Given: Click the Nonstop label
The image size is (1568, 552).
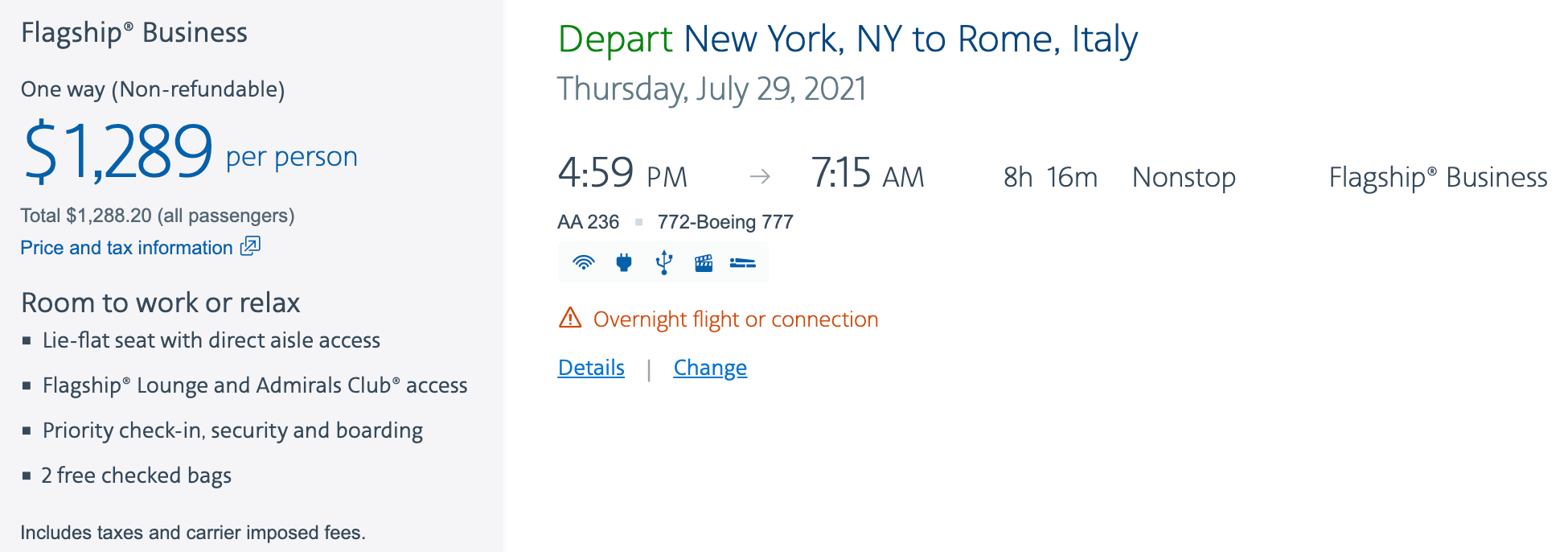Looking at the screenshot, I should pyautogui.click(x=1184, y=177).
